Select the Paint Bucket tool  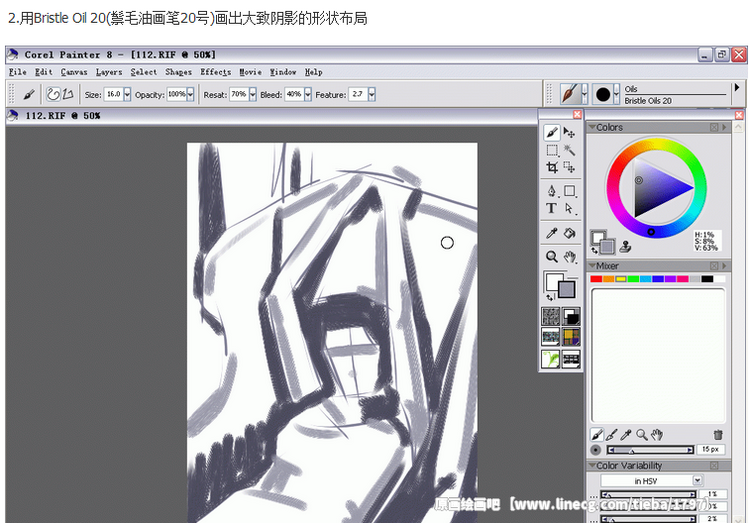click(569, 233)
